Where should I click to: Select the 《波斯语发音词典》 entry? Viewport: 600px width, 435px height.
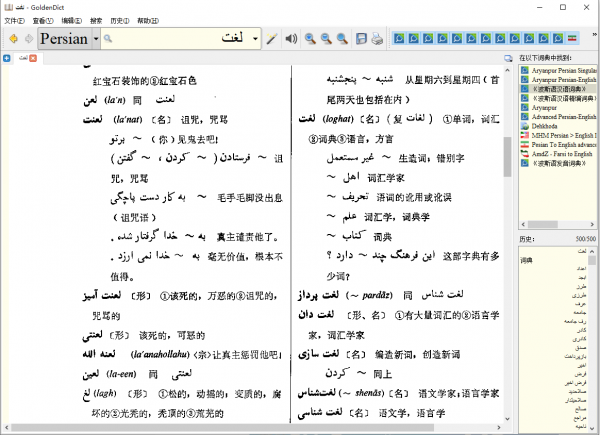(558, 163)
